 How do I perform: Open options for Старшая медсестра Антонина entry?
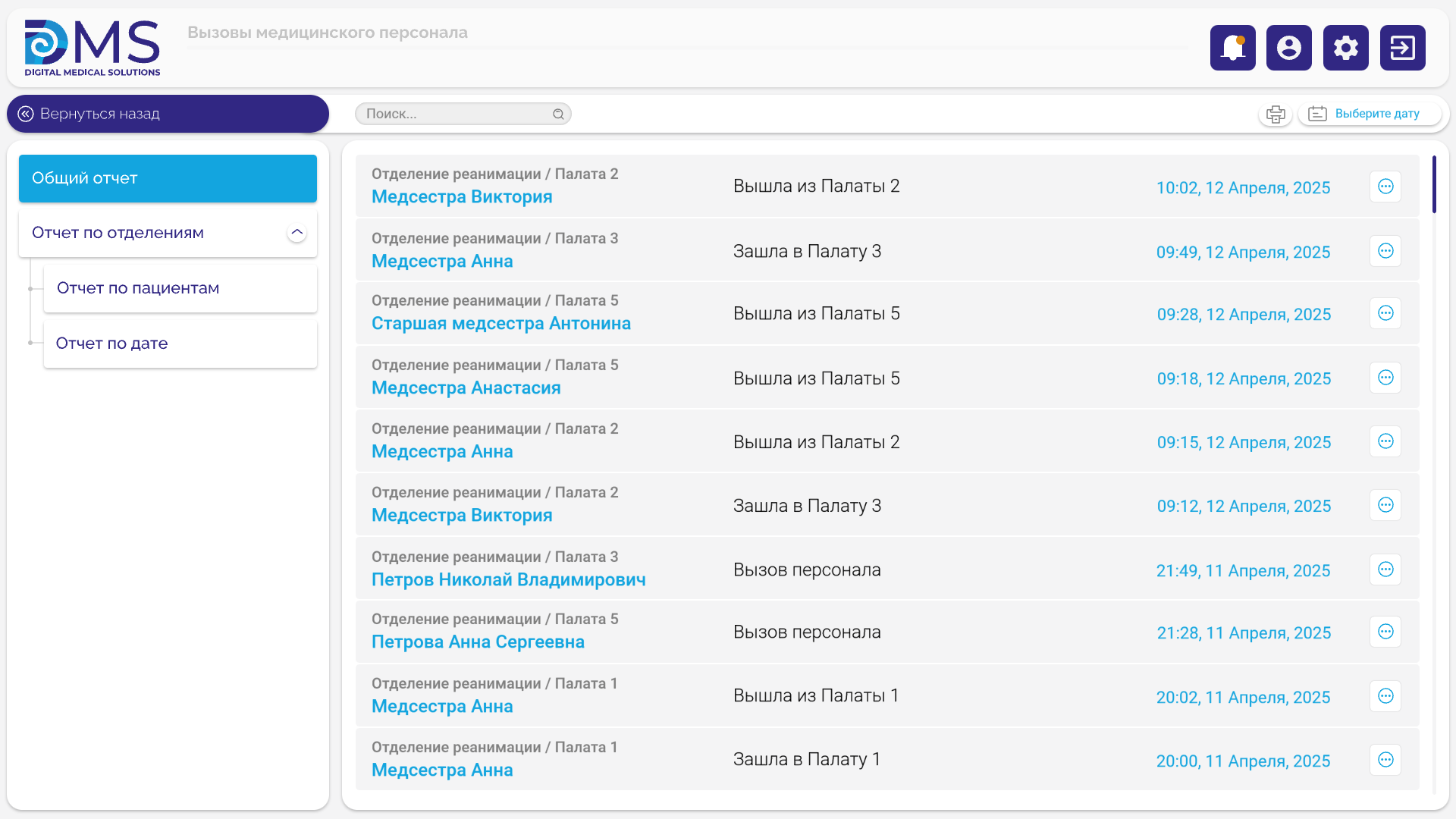click(1385, 313)
